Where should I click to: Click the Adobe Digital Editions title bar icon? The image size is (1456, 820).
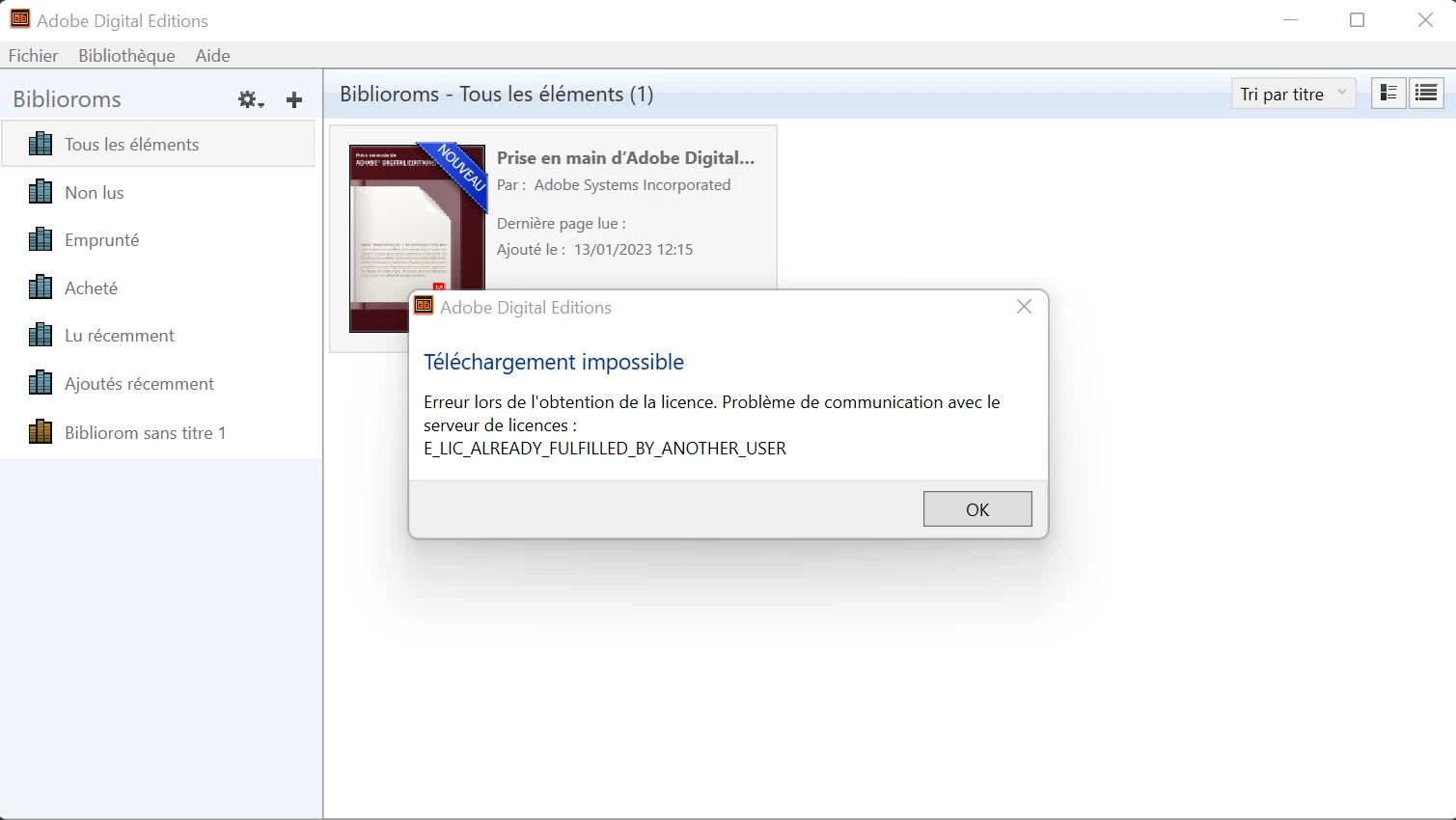point(19,19)
